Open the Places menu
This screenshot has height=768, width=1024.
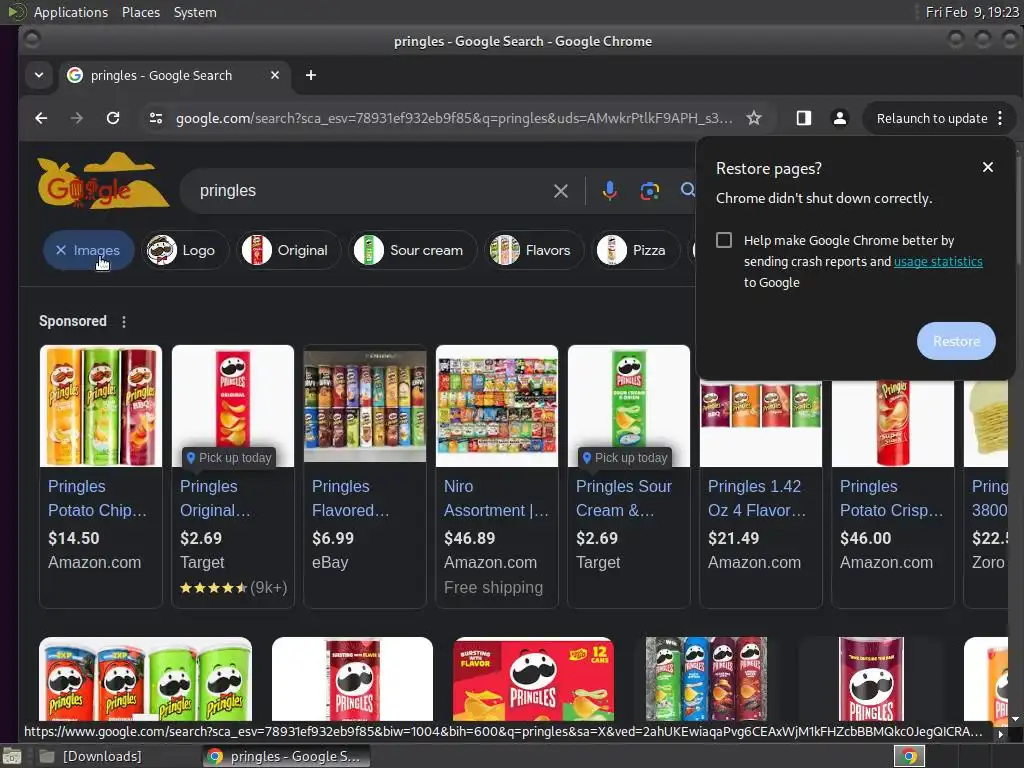click(140, 12)
